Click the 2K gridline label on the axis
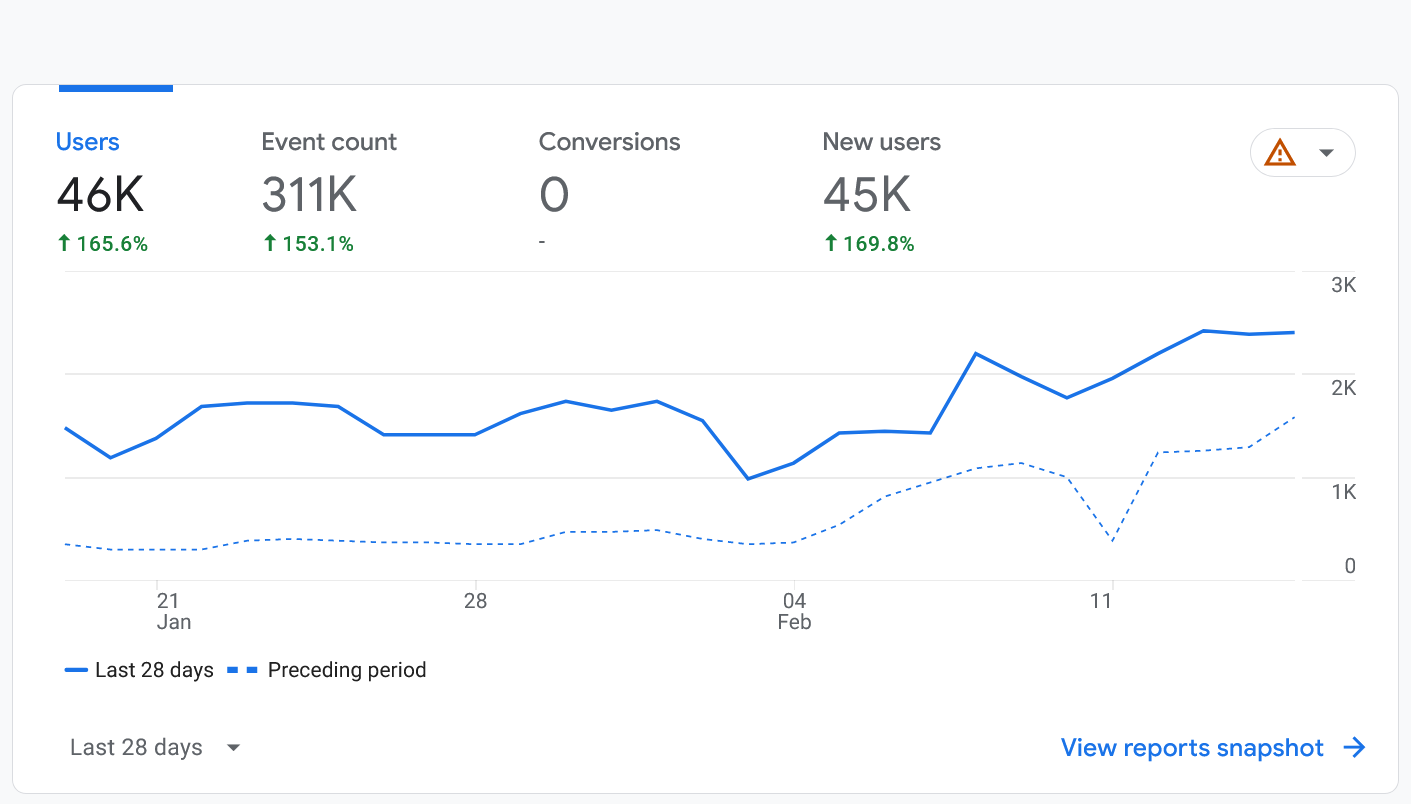 pyautogui.click(x=1340, y=388)
